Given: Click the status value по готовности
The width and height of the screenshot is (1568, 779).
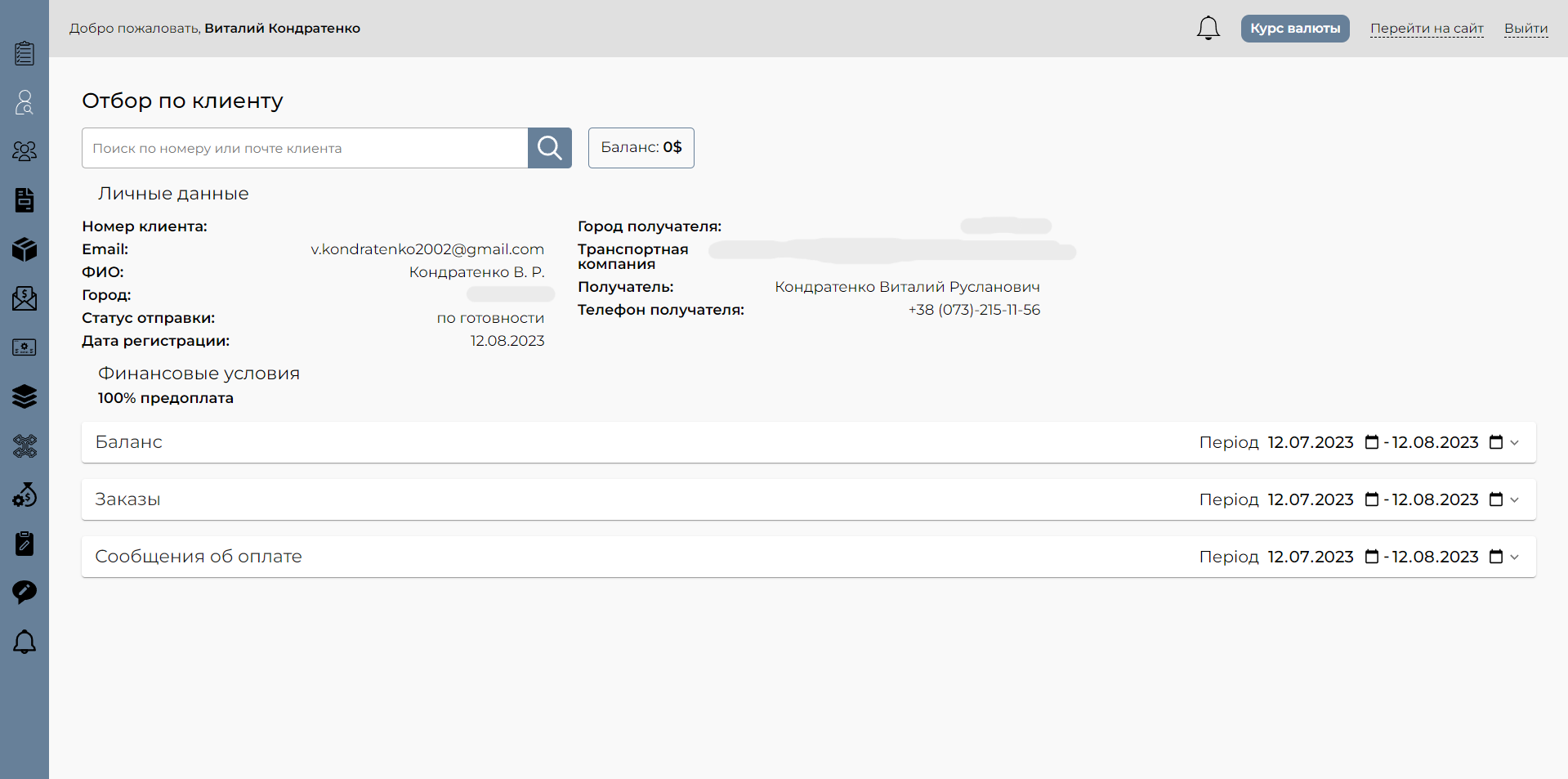Looking at the screenshot, I should 490,318.
